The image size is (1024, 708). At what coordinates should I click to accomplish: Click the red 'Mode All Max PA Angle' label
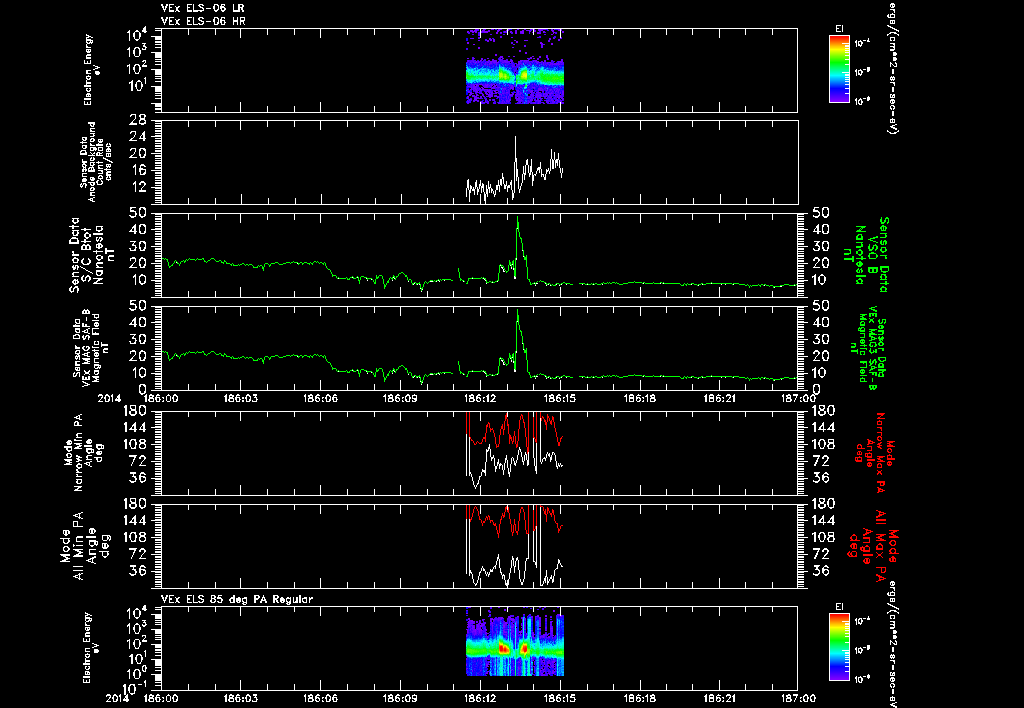[874, 546]
